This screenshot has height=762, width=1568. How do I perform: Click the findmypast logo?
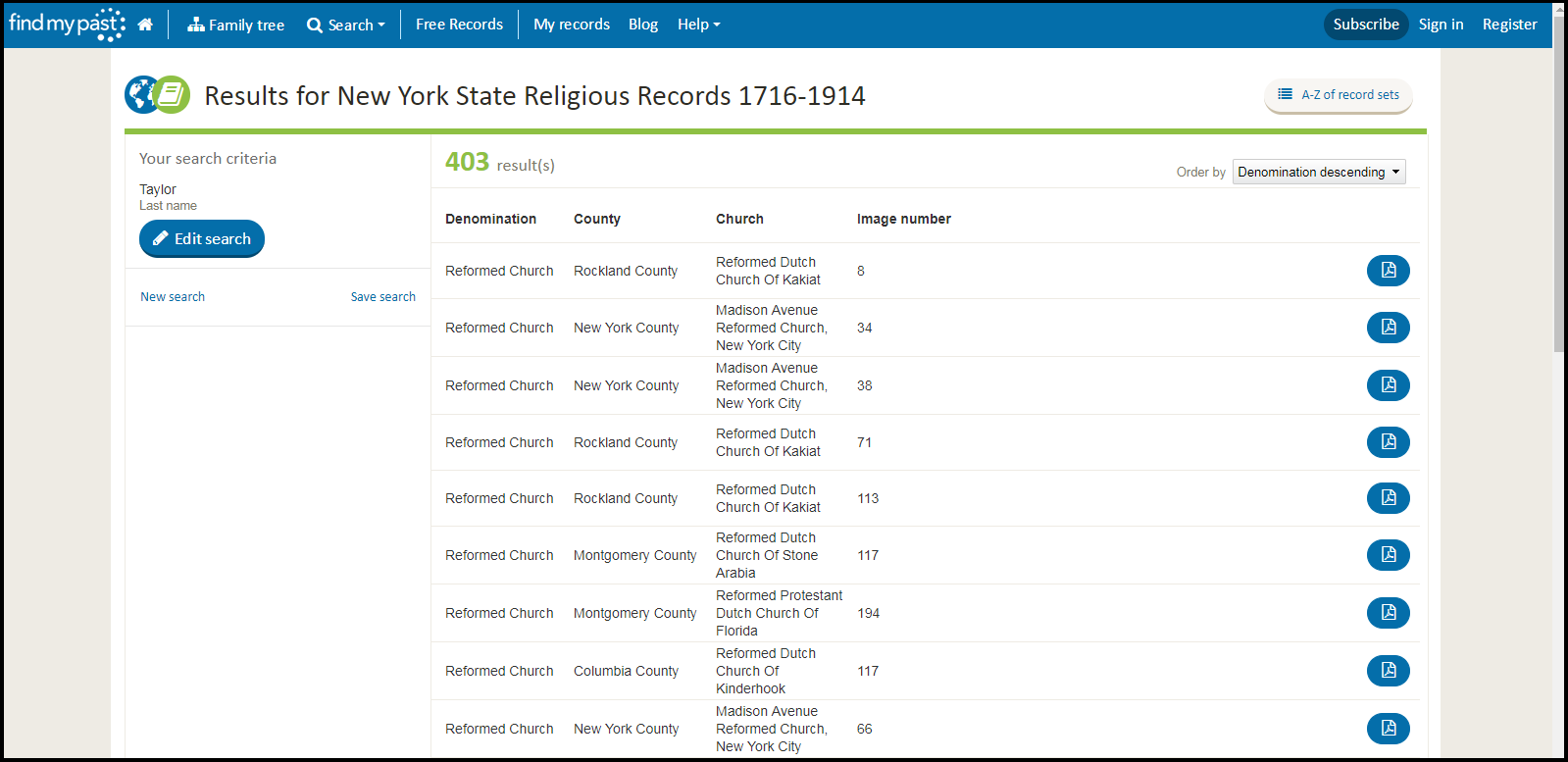coord(67,24)
